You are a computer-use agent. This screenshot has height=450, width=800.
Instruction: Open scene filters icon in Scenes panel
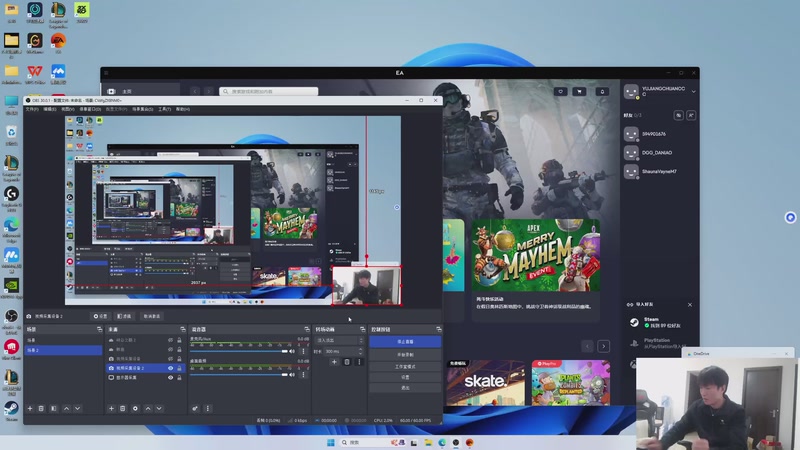tap(54, 409)
